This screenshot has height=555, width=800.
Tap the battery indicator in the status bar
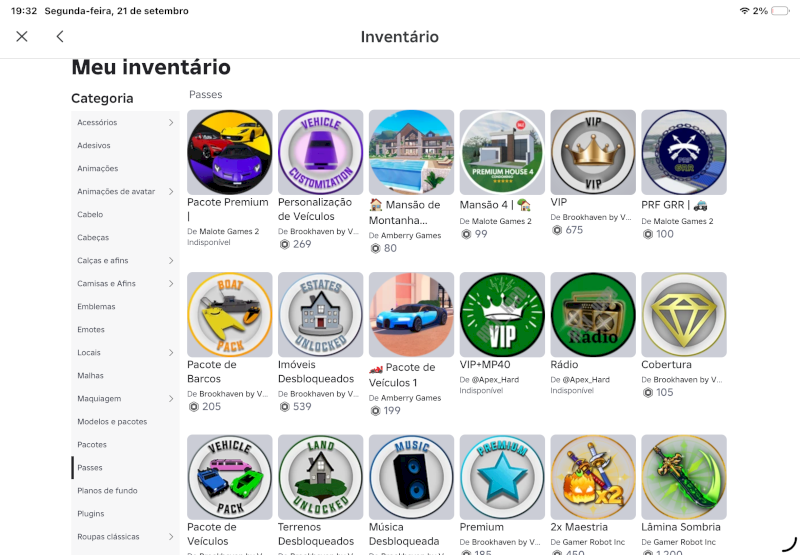point(780,11)
